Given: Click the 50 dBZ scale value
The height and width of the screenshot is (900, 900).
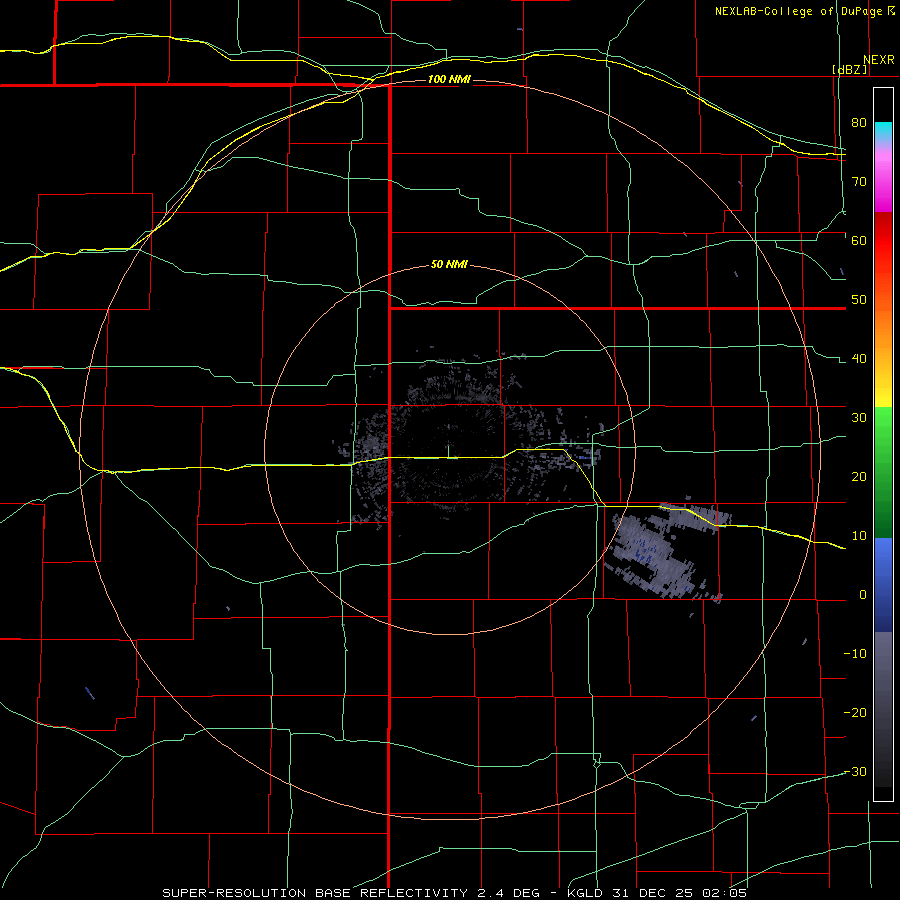Looking at the screenshot, I should pos(859,300).
